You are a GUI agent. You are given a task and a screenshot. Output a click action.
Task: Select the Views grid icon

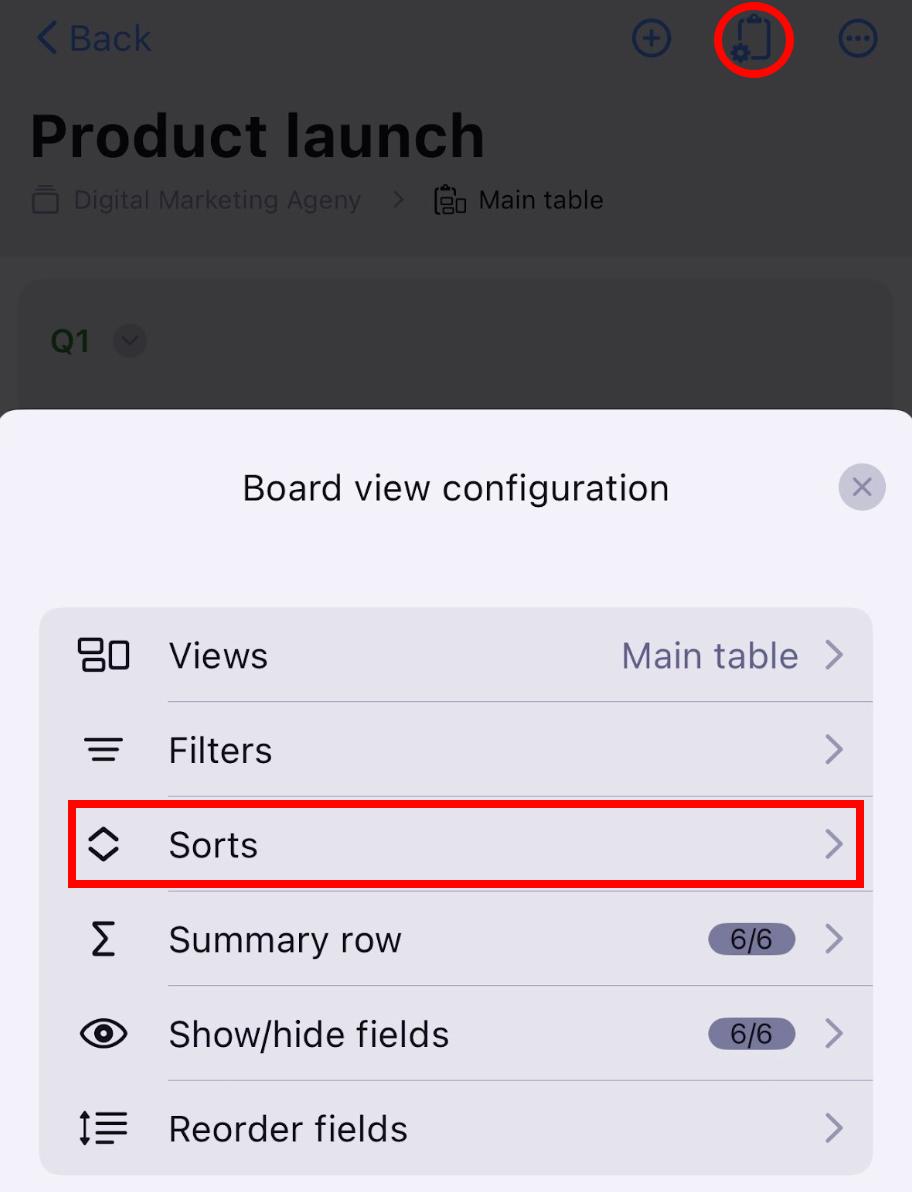point(104,655)
